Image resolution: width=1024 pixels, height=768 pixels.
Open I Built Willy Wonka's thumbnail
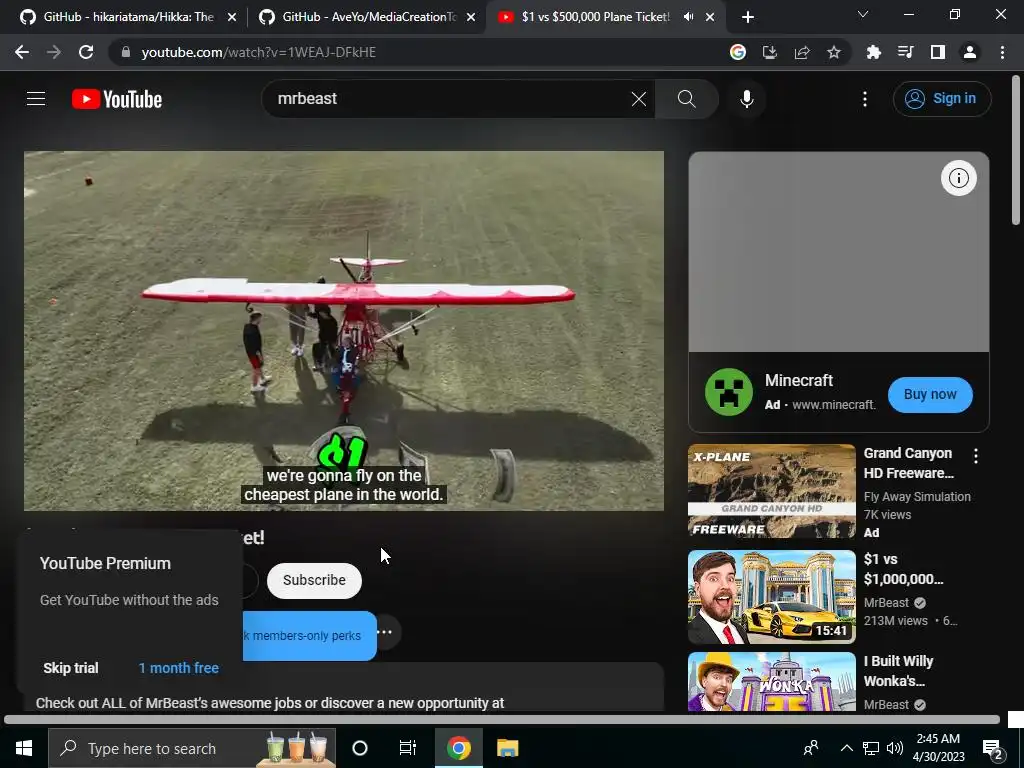771,681
